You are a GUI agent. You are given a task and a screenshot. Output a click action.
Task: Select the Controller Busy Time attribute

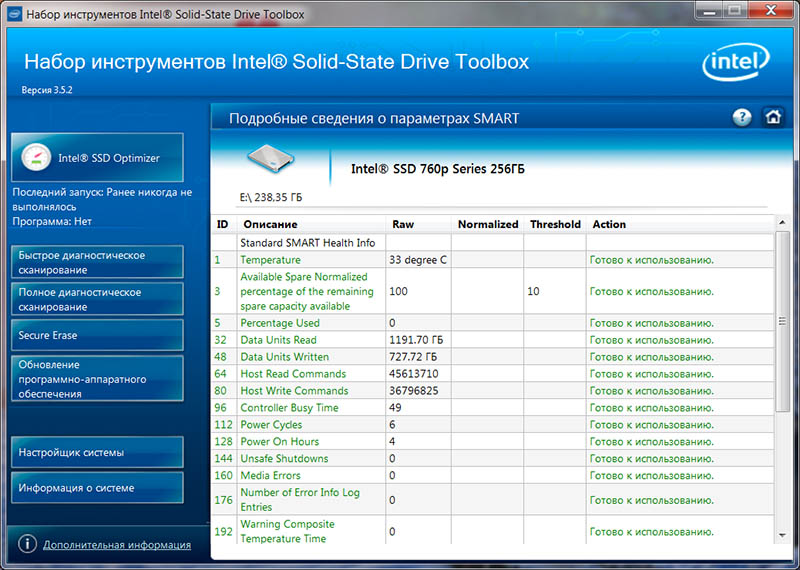[x=289, y=407]
